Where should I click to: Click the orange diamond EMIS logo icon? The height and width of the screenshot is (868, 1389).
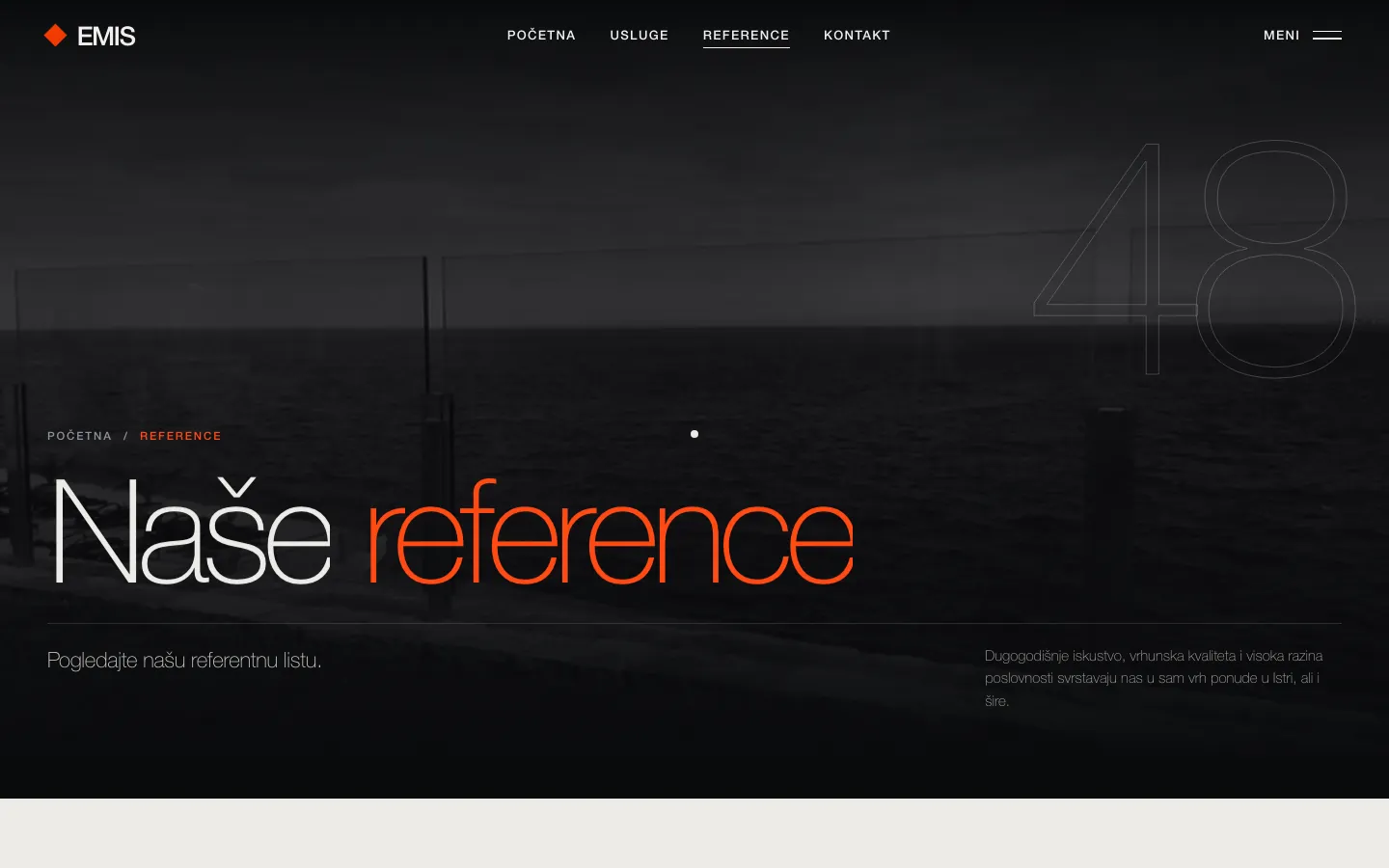coord(55,36)
